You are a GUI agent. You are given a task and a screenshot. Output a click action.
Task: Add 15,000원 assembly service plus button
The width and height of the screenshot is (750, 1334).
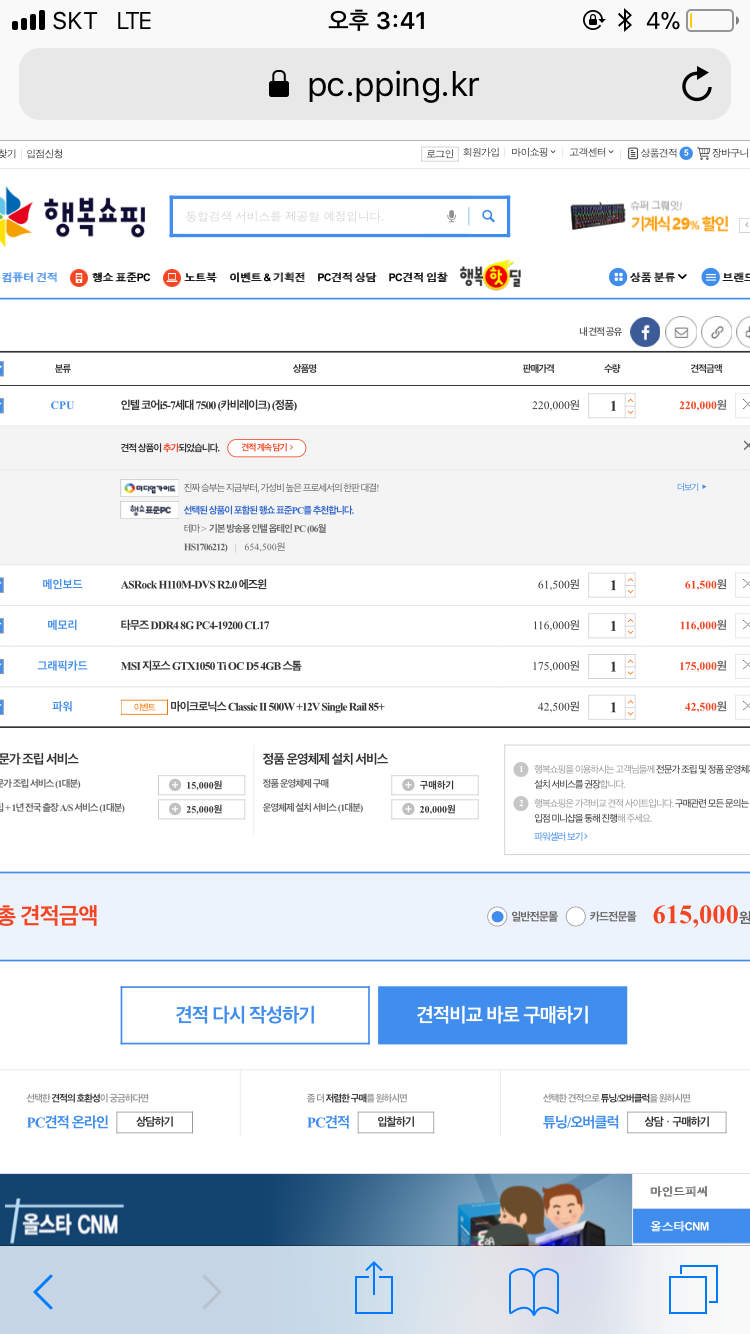[201, 785]
